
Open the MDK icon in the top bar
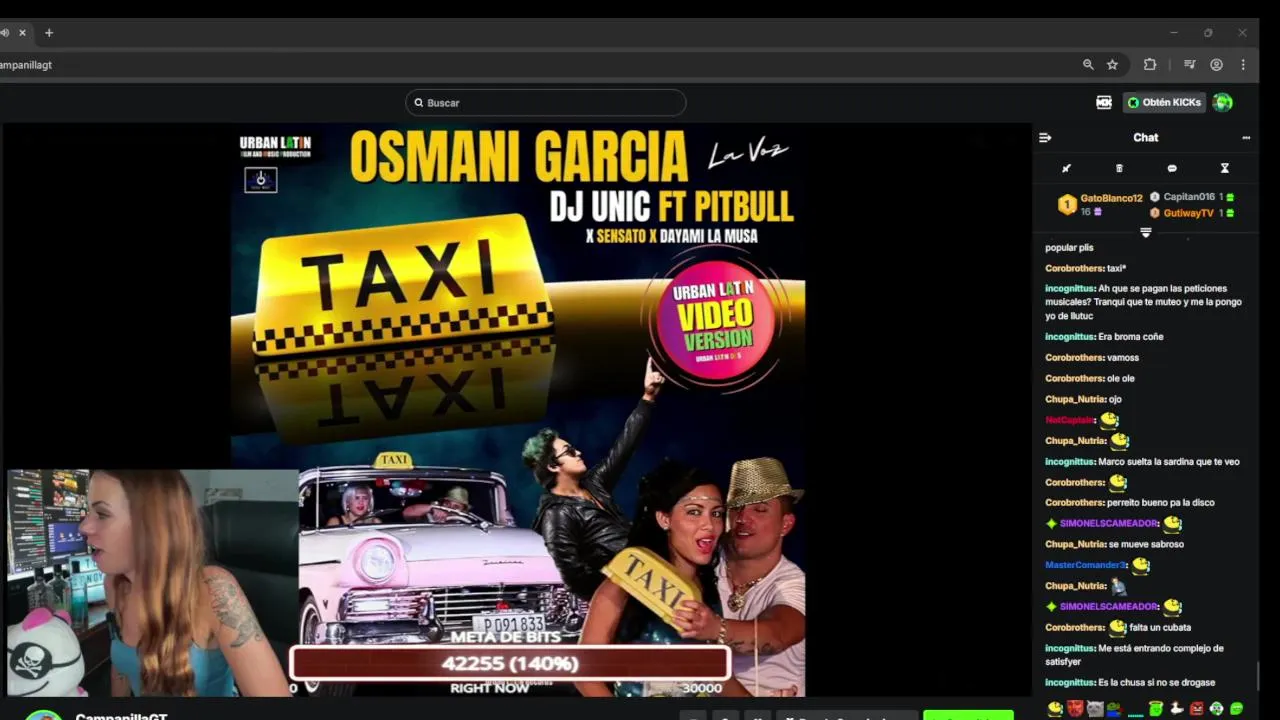tap(1104, 102)
